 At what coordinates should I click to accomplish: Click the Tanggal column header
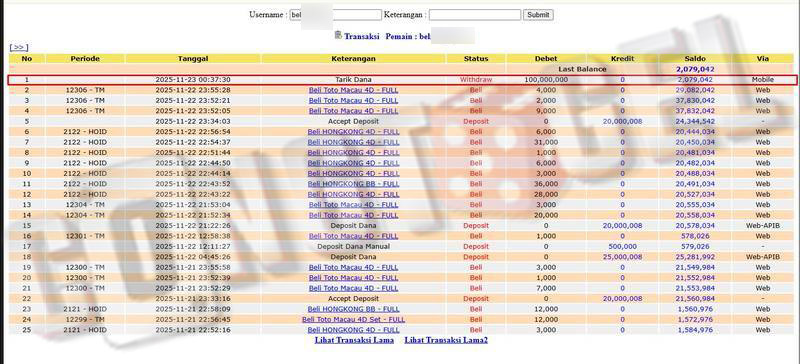tap(193, 59)
